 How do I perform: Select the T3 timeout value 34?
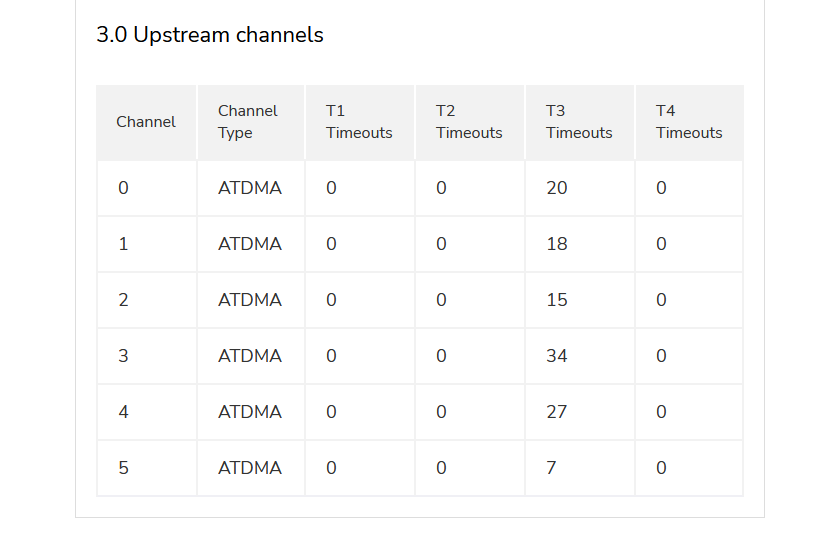tap(557, 356)
